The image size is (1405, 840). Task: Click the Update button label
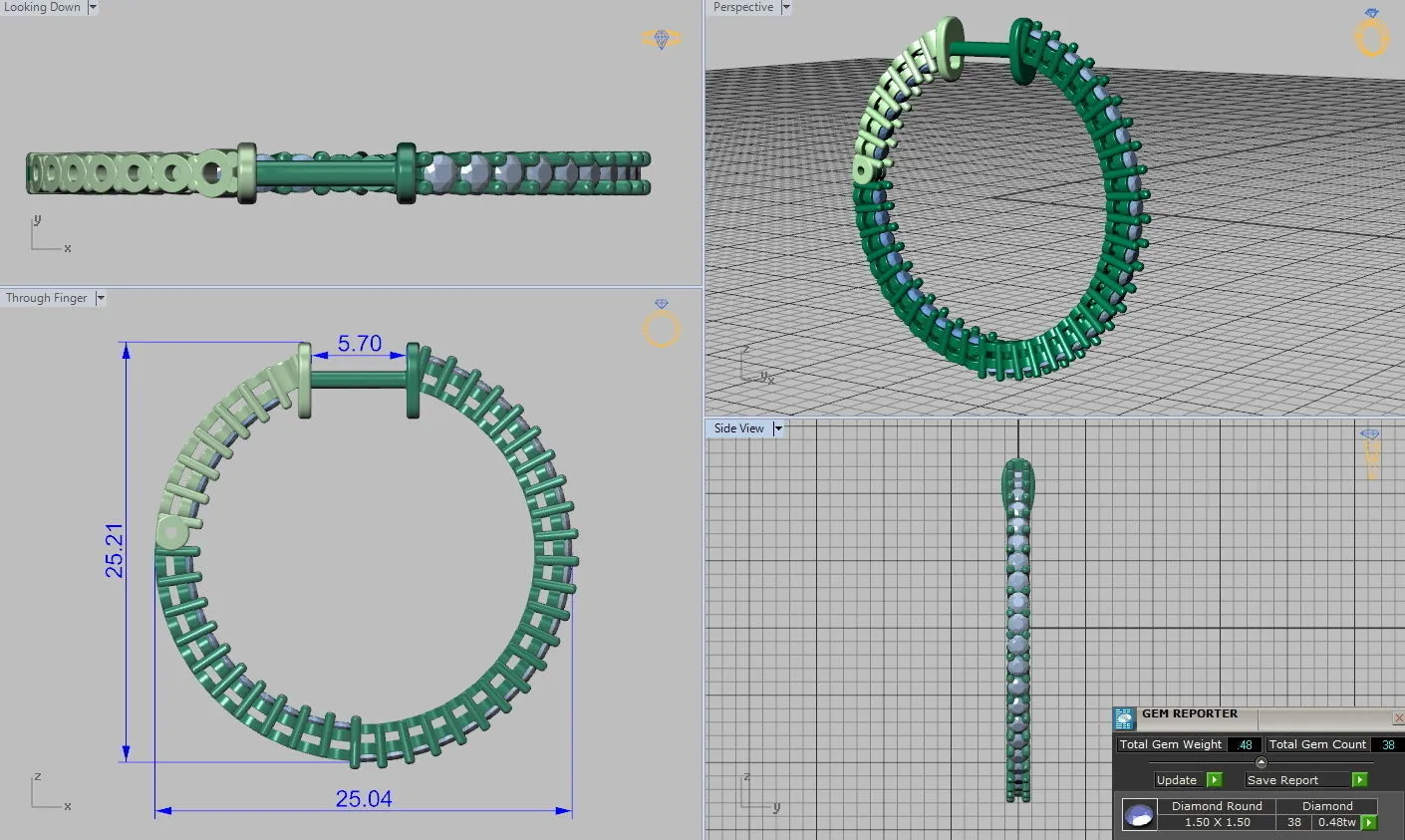point(1177,780)
